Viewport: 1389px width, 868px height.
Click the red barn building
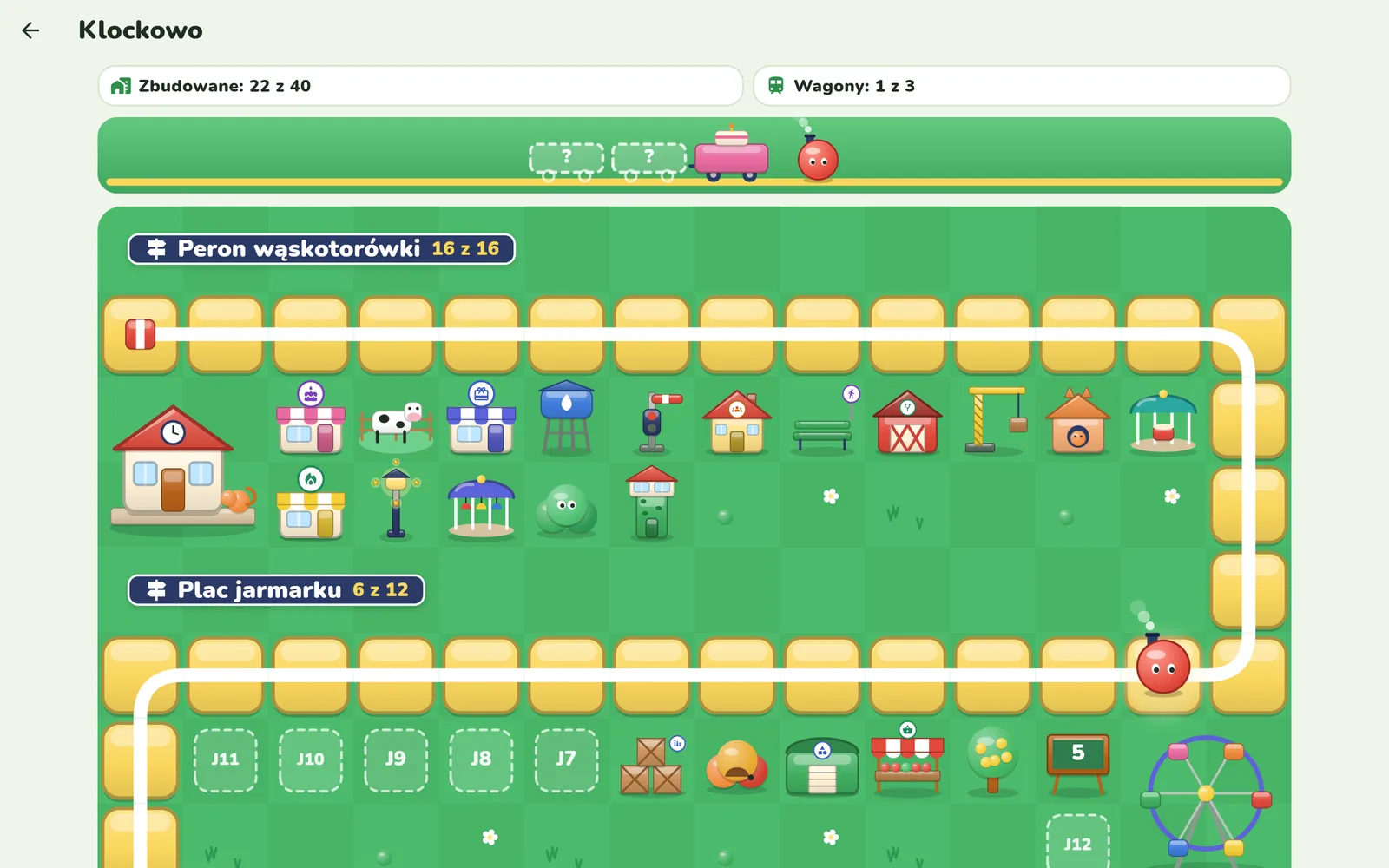pos(907,423)
